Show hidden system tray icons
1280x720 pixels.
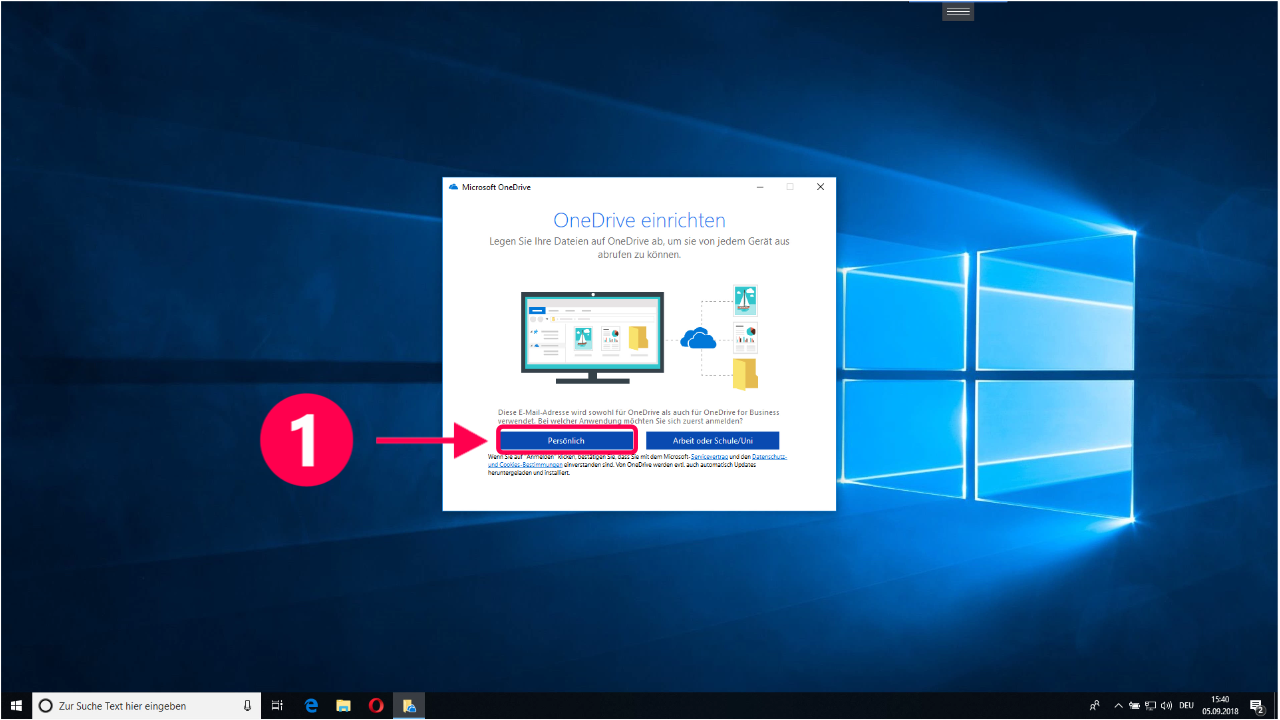coord(1119,706)
